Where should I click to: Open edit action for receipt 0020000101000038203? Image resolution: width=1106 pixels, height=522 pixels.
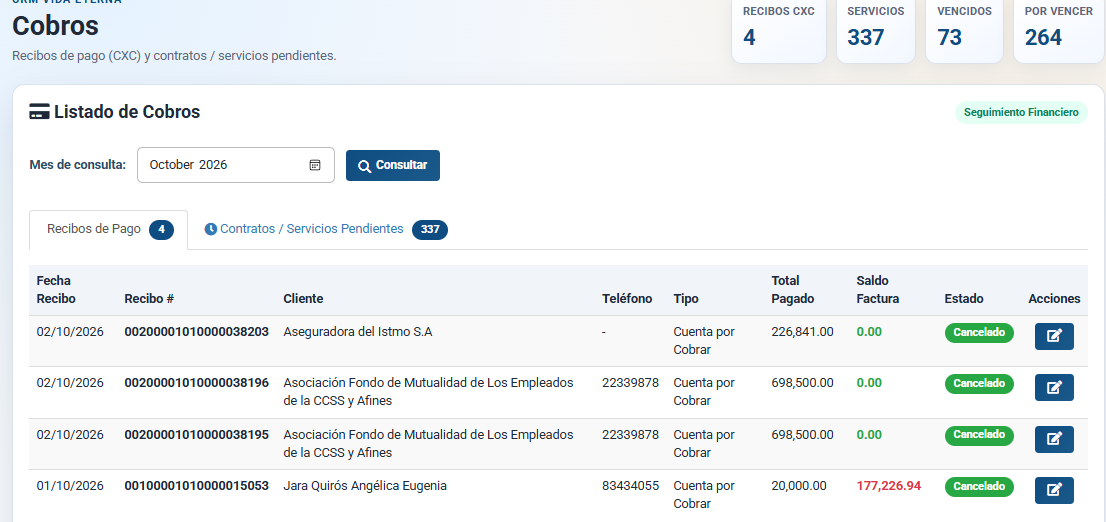pyautogui.click(x=1054, y=336)
